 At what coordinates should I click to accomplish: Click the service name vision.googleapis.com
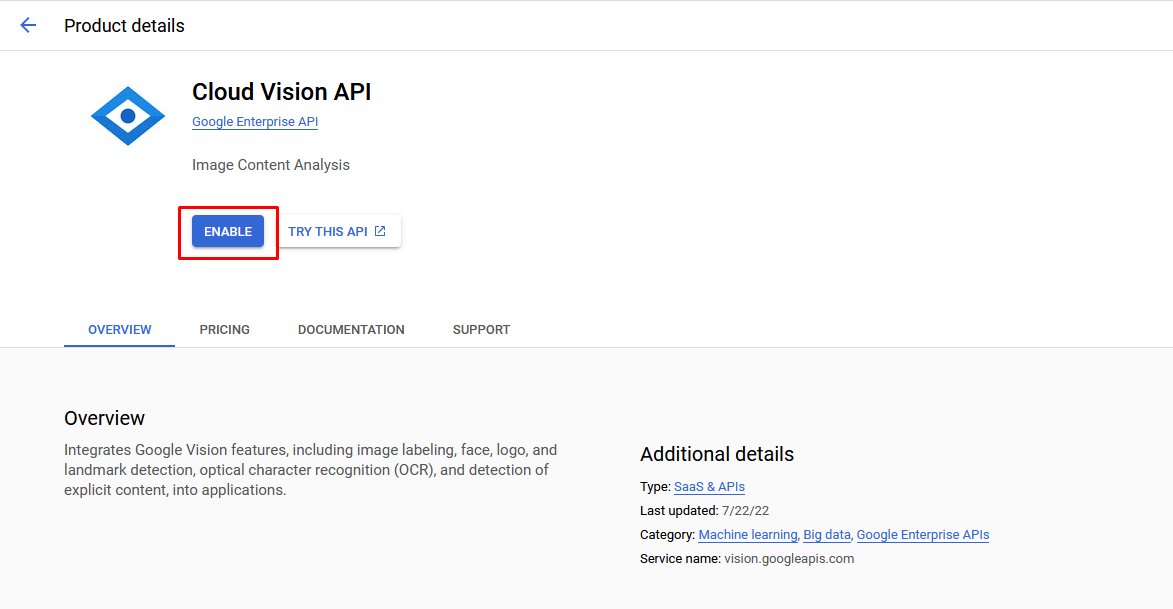tap(788, 559)
